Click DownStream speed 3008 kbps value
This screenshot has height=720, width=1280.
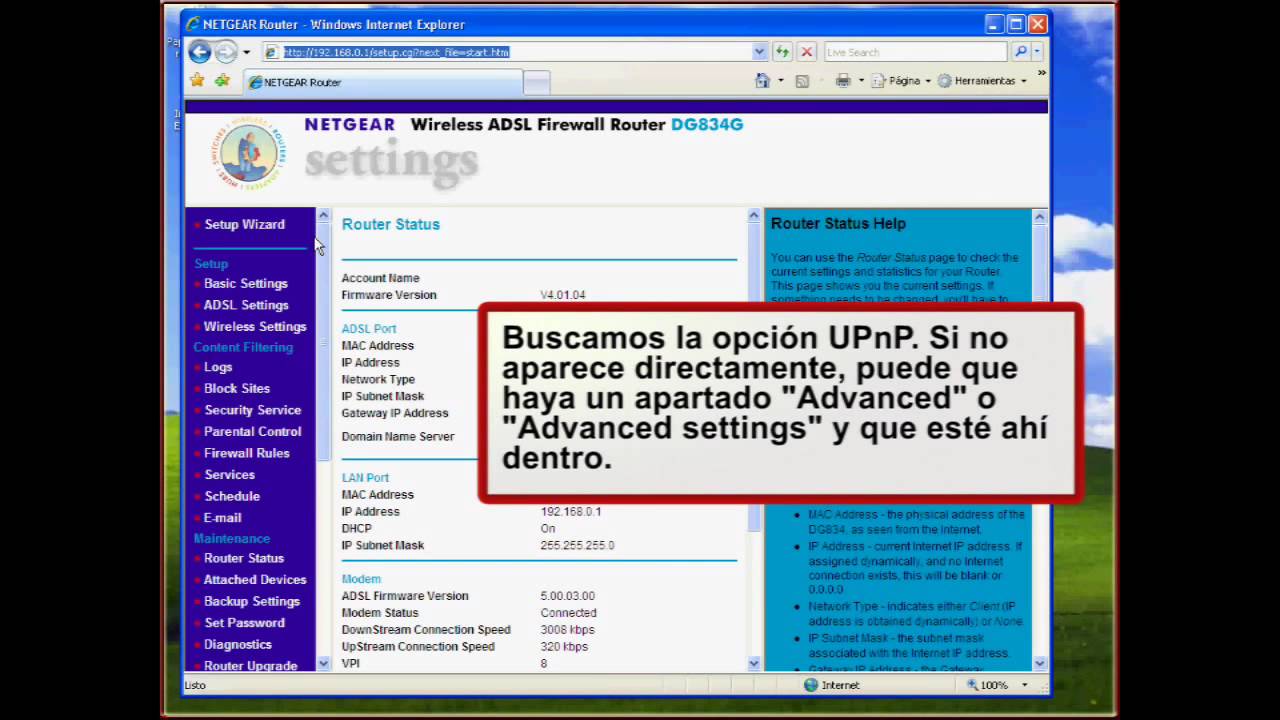tap(567, 630)
